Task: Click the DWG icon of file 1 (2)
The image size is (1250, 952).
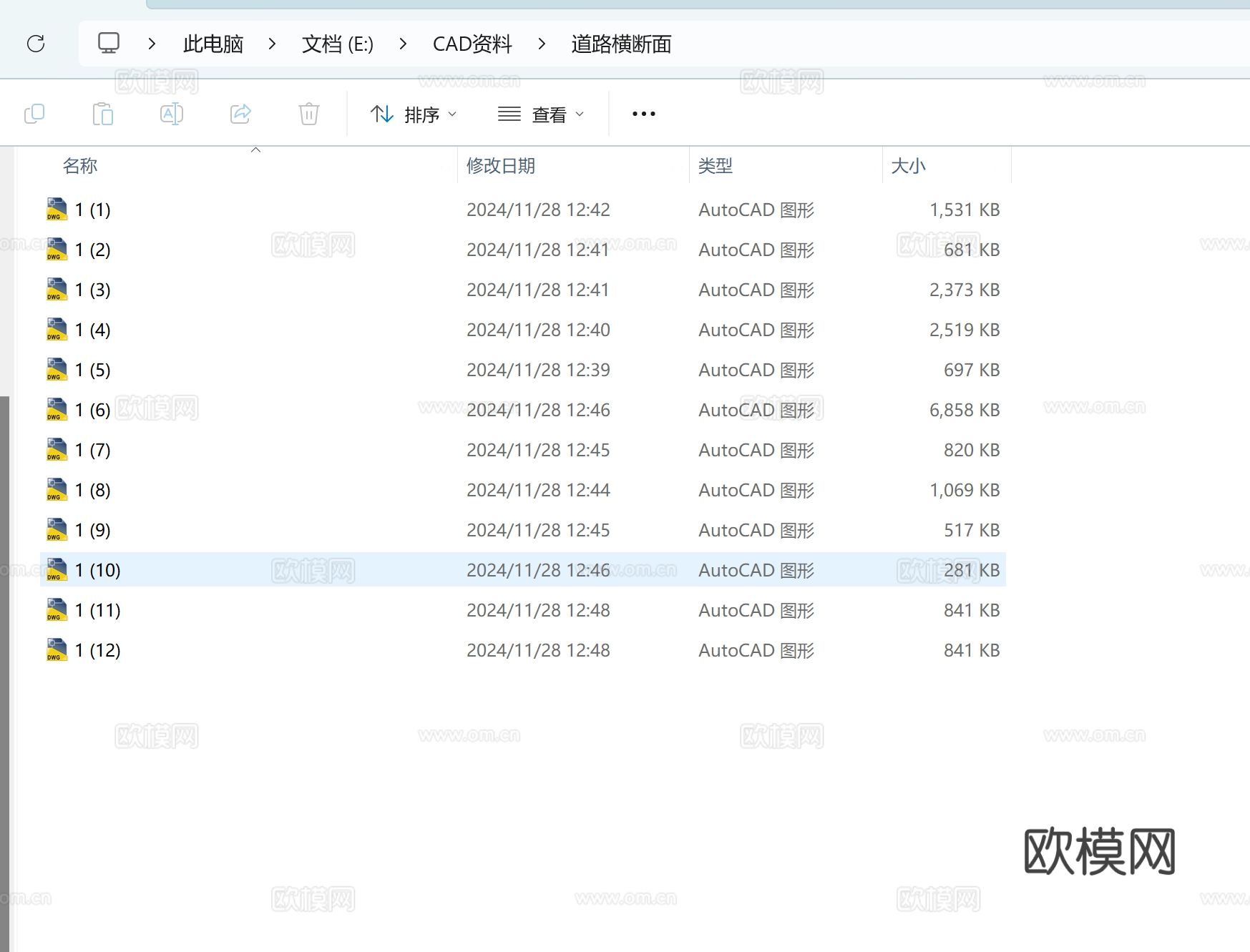Action: tap(57, 250)
